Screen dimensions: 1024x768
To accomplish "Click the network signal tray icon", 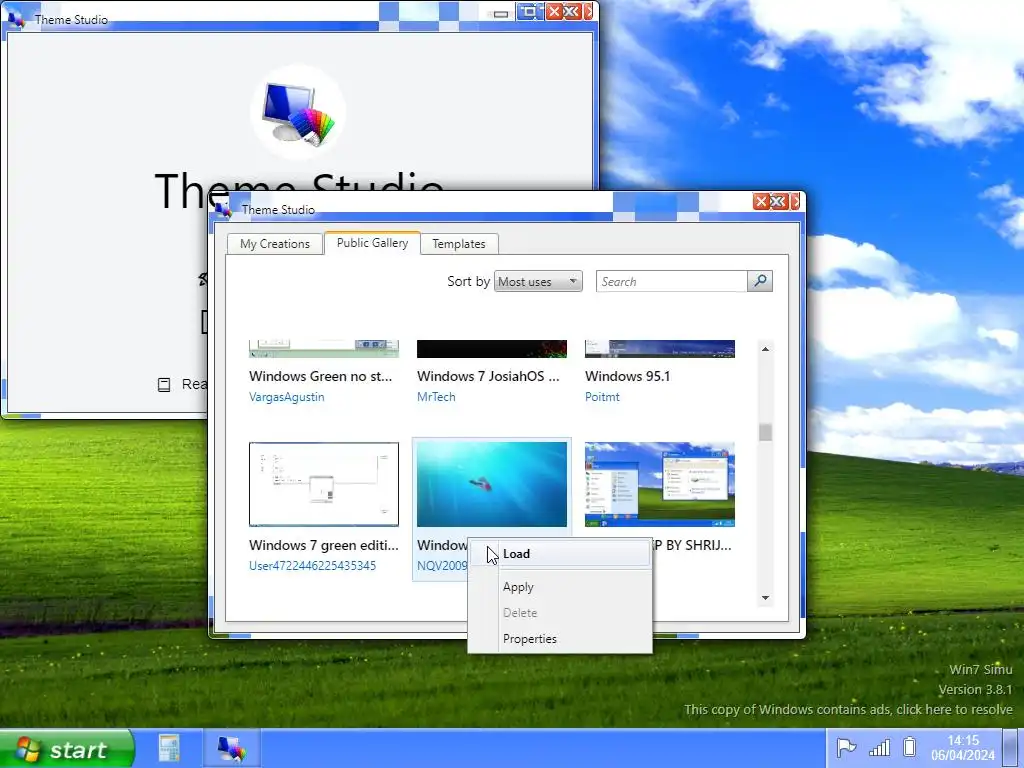I will pyautogui.click(x=879, y=747).
